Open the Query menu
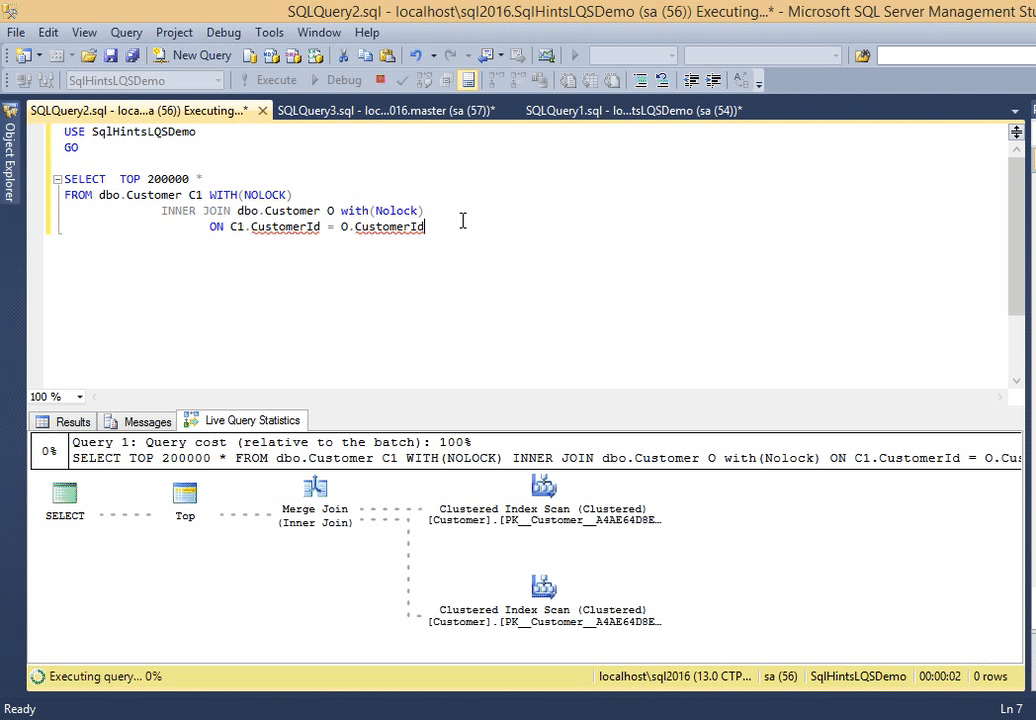This screenshot has width=1036, height=720. pyautogui.click(x=126, y=32)
